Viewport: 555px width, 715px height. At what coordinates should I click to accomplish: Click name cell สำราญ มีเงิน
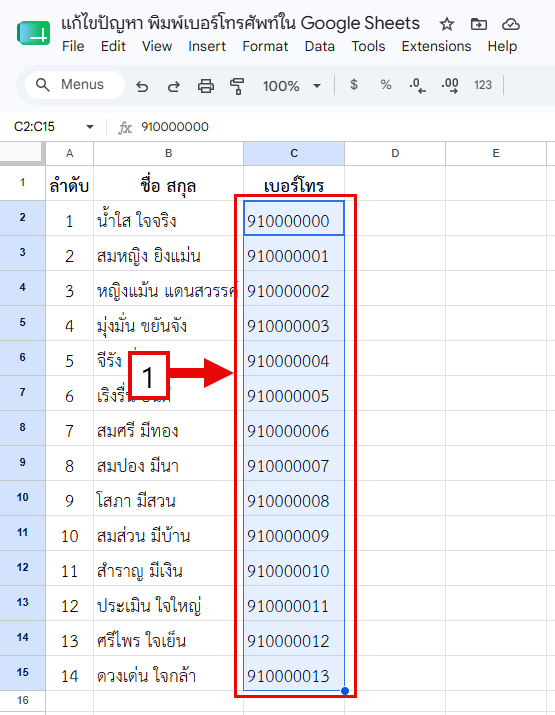point(168,568)
